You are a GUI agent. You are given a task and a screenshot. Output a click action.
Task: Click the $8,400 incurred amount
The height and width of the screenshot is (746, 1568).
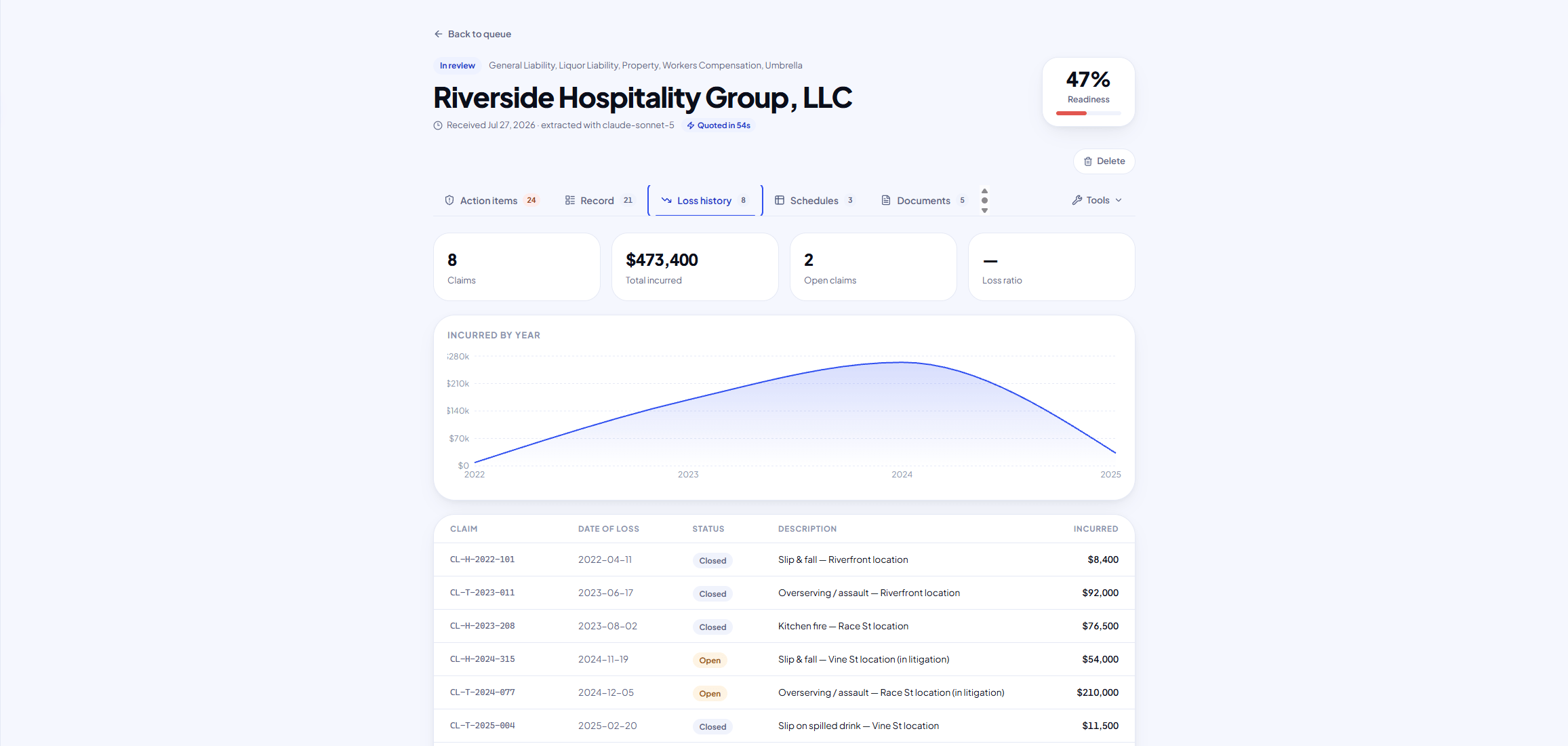1103,560
